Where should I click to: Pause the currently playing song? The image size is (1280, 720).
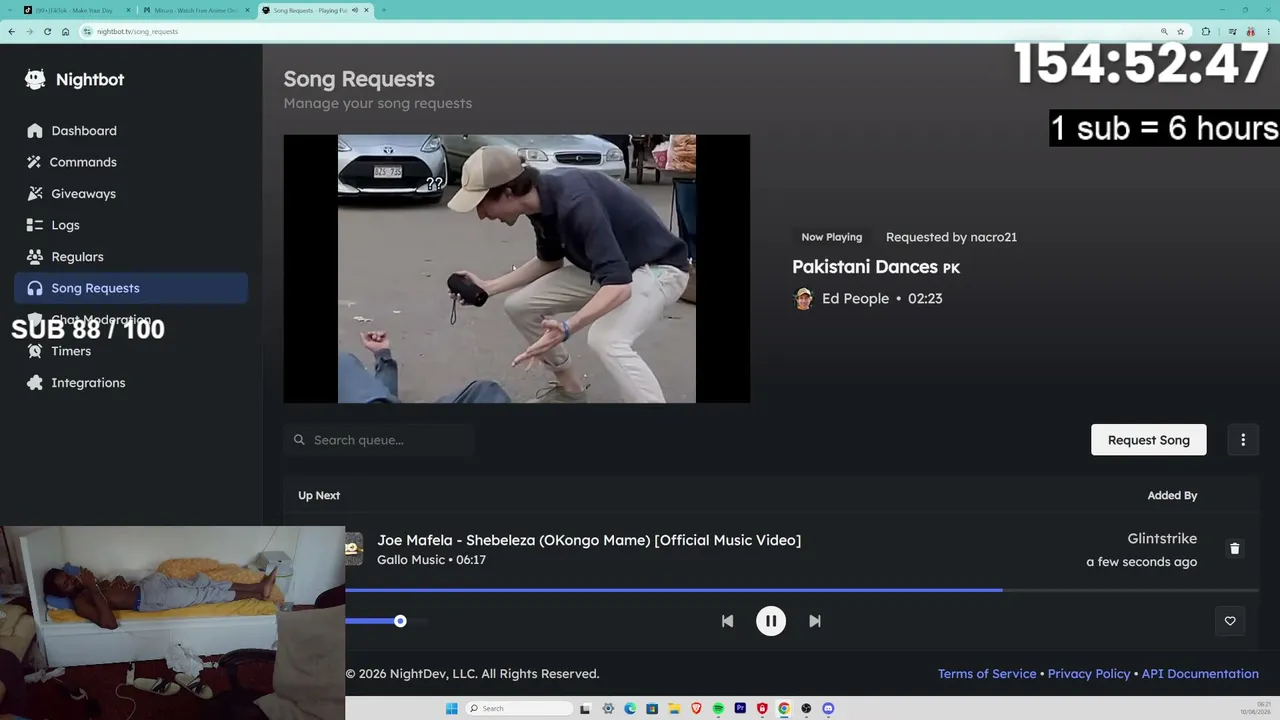click(771, 621)
